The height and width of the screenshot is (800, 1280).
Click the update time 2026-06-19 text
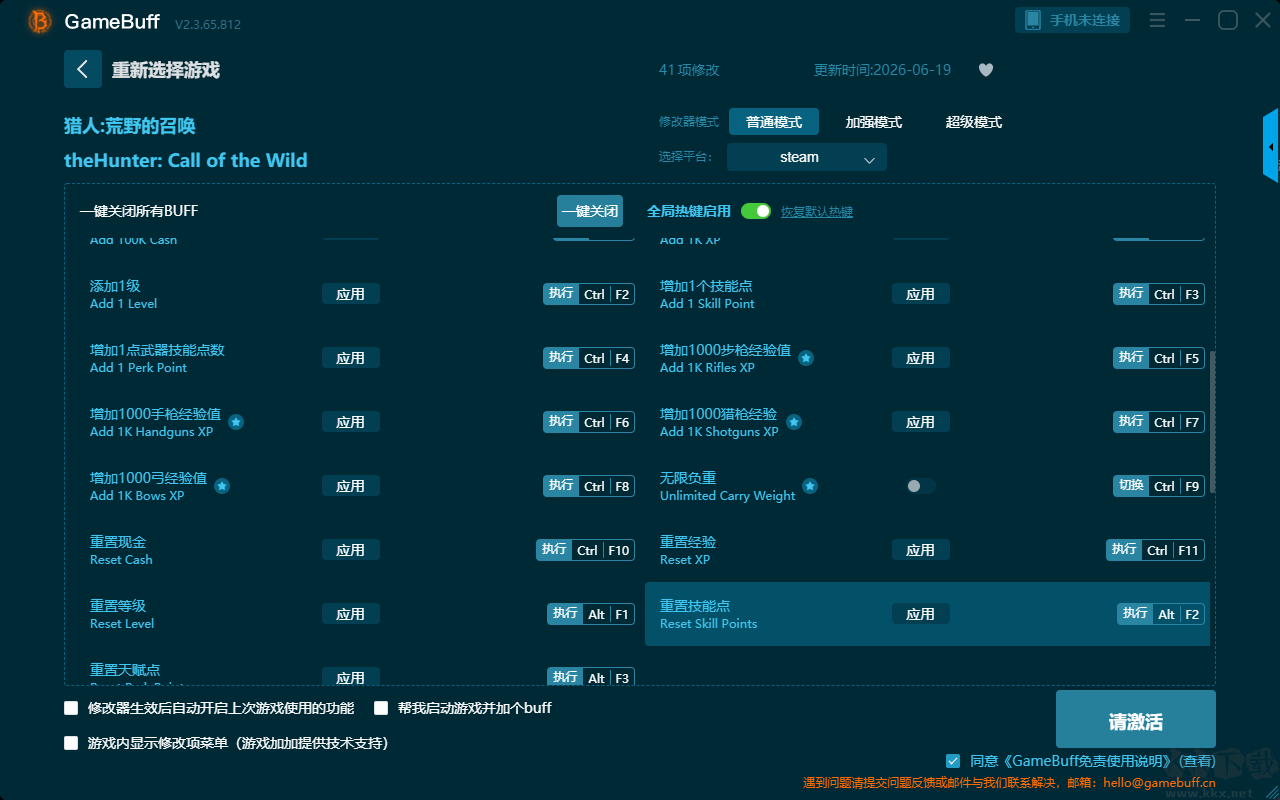pos(883,70)
